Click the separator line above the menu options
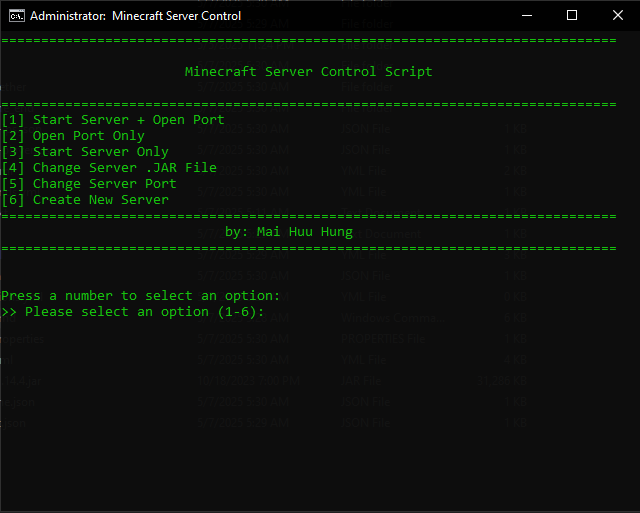Viewport: 640px width, 513px height. click(x=308, y=104)
